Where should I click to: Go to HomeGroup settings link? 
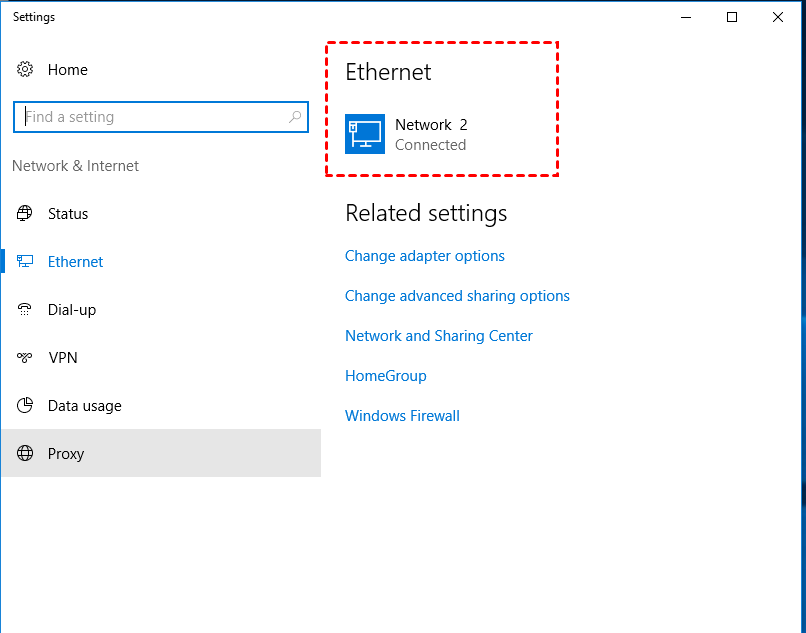point(386,376)
